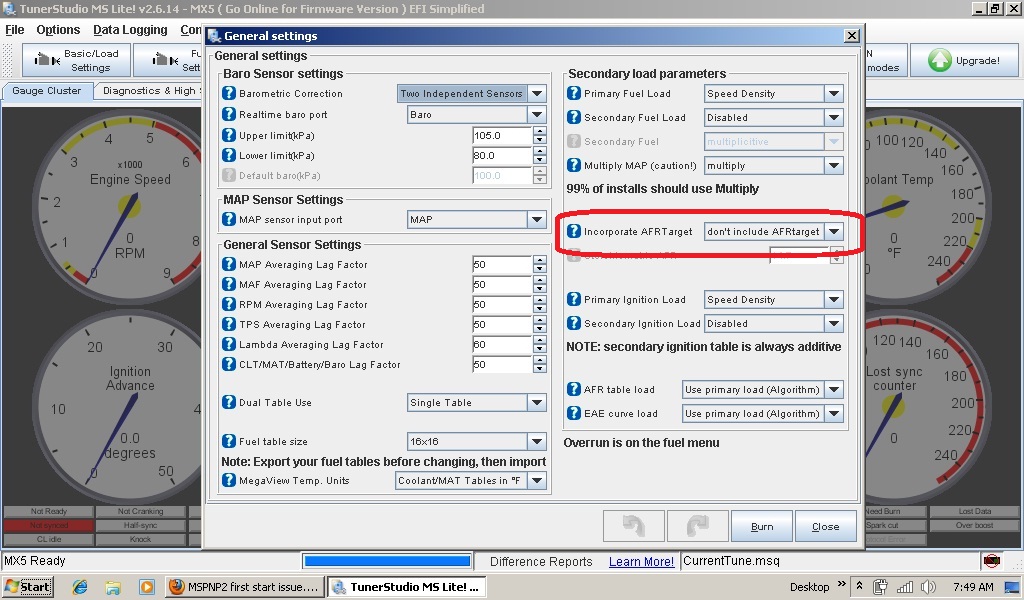Viewport: 1024px width, 600px height.
Task: Open help for CLT/MAT/Battery/Baro Lag Factor
Action: click(x=229, y=364)
